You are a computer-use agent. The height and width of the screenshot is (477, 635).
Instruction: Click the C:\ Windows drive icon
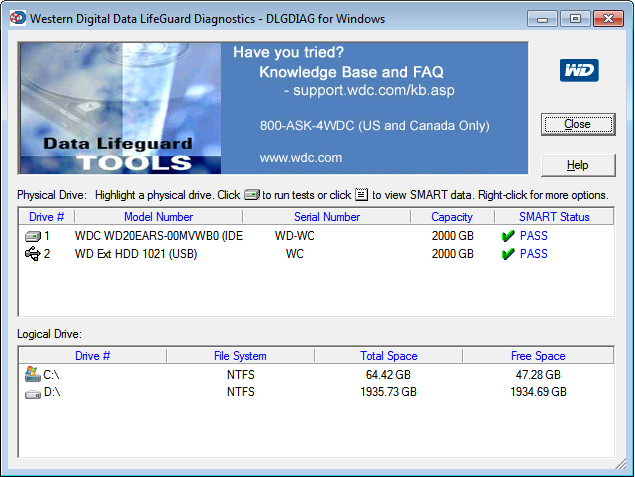32,374
